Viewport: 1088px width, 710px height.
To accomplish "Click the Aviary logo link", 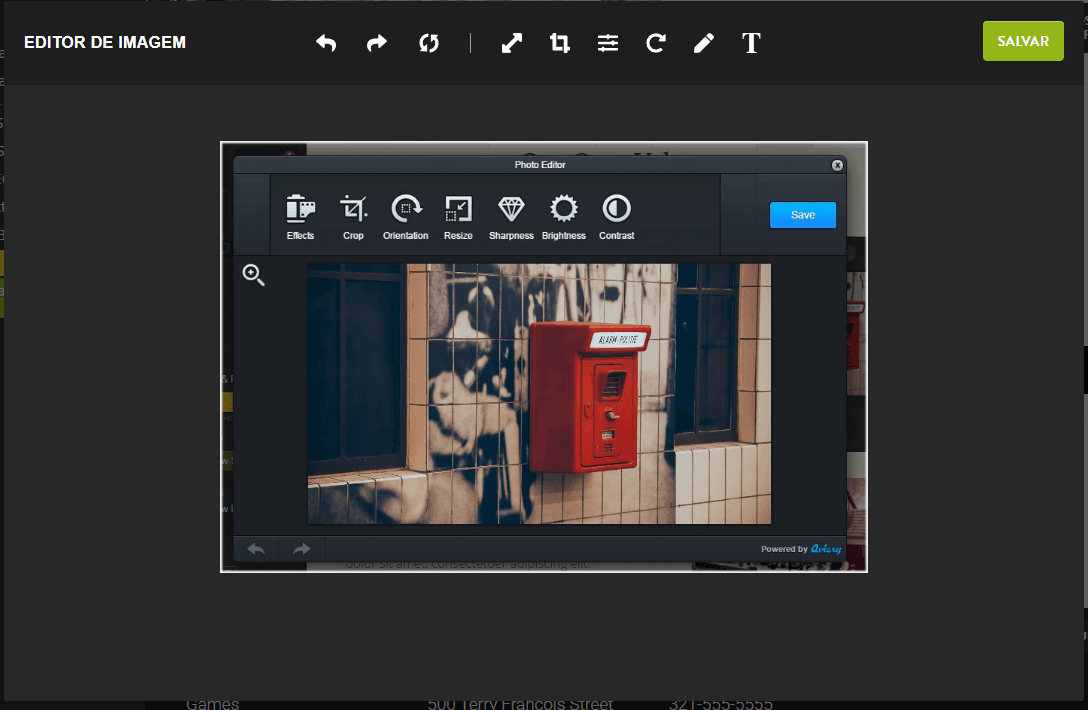I will coord(826,548).
